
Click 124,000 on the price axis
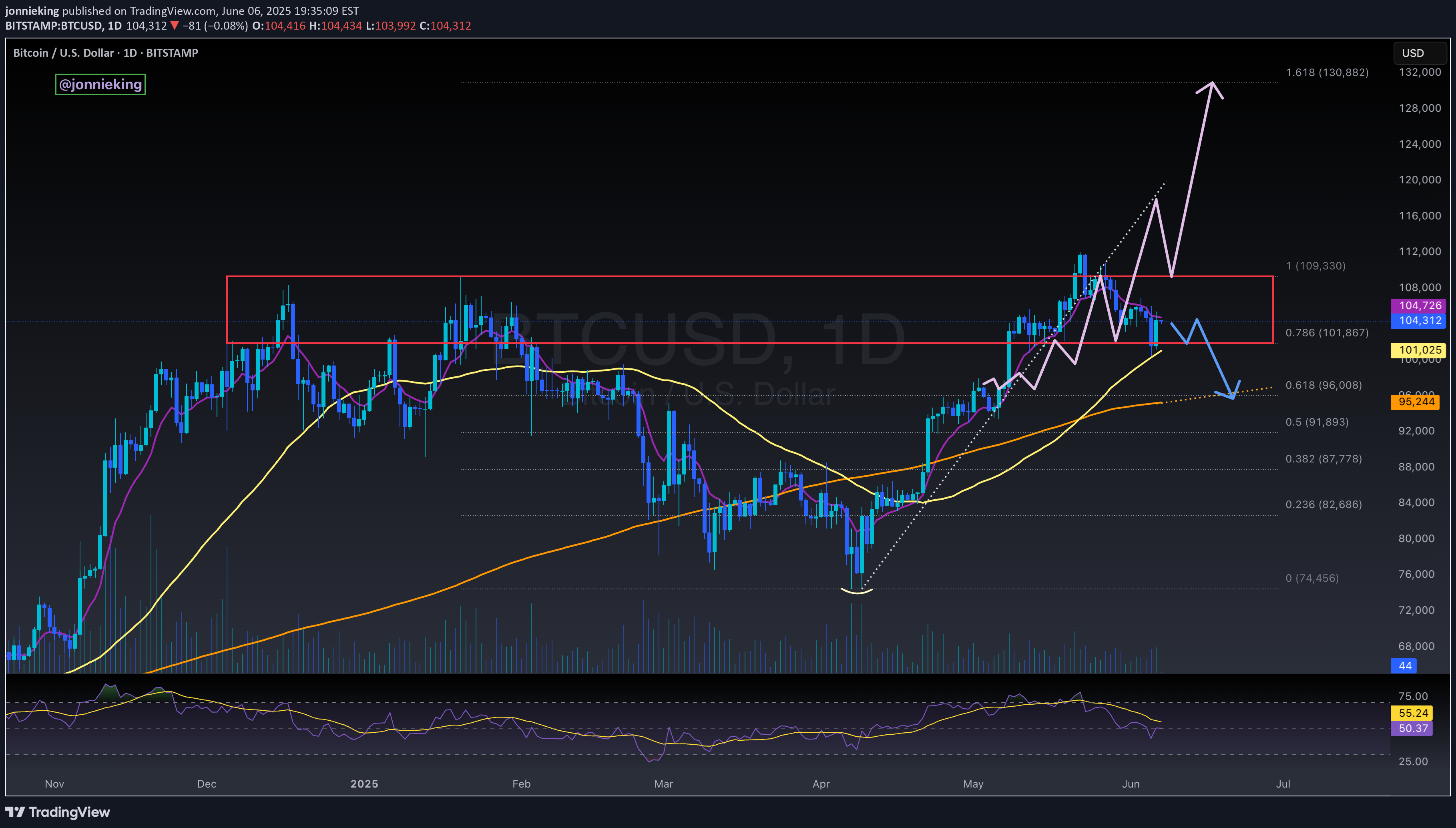(x=1420, y=144)
